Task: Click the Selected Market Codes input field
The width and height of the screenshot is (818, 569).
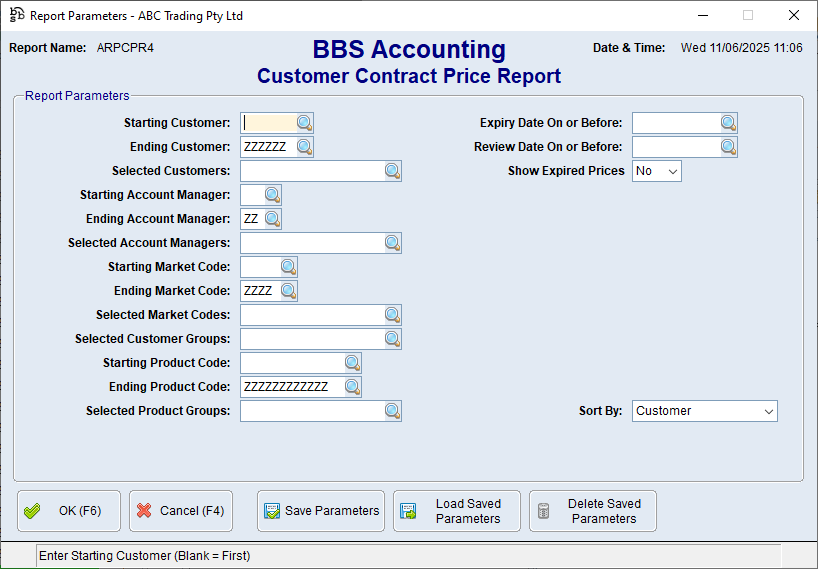Action: [311, 315]
